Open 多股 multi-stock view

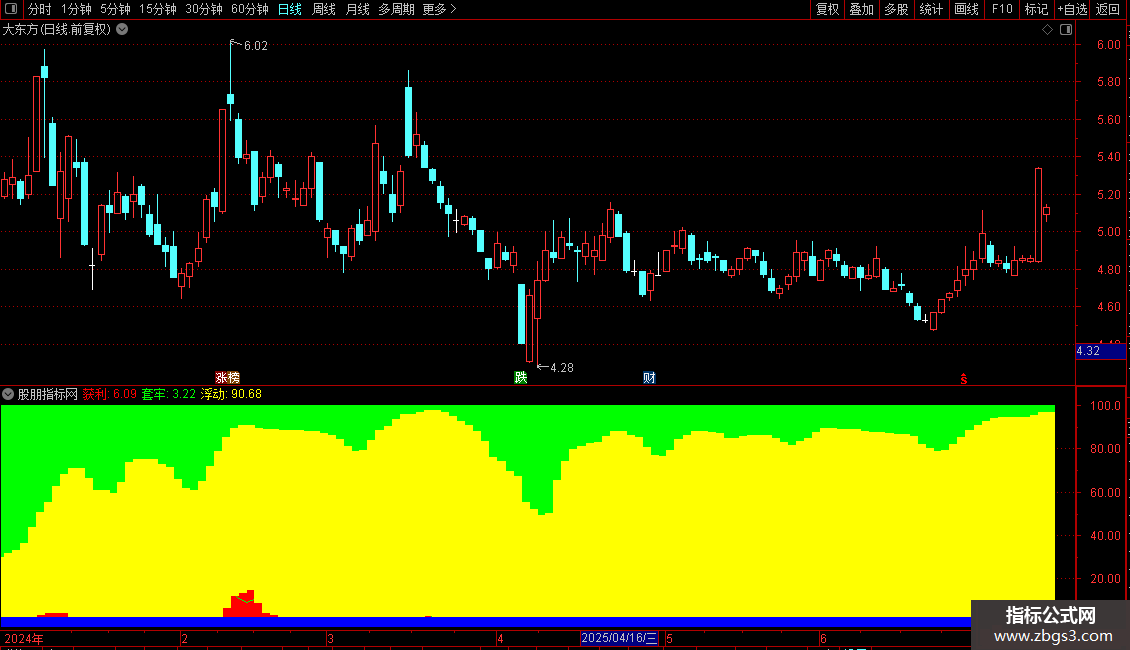896,9
